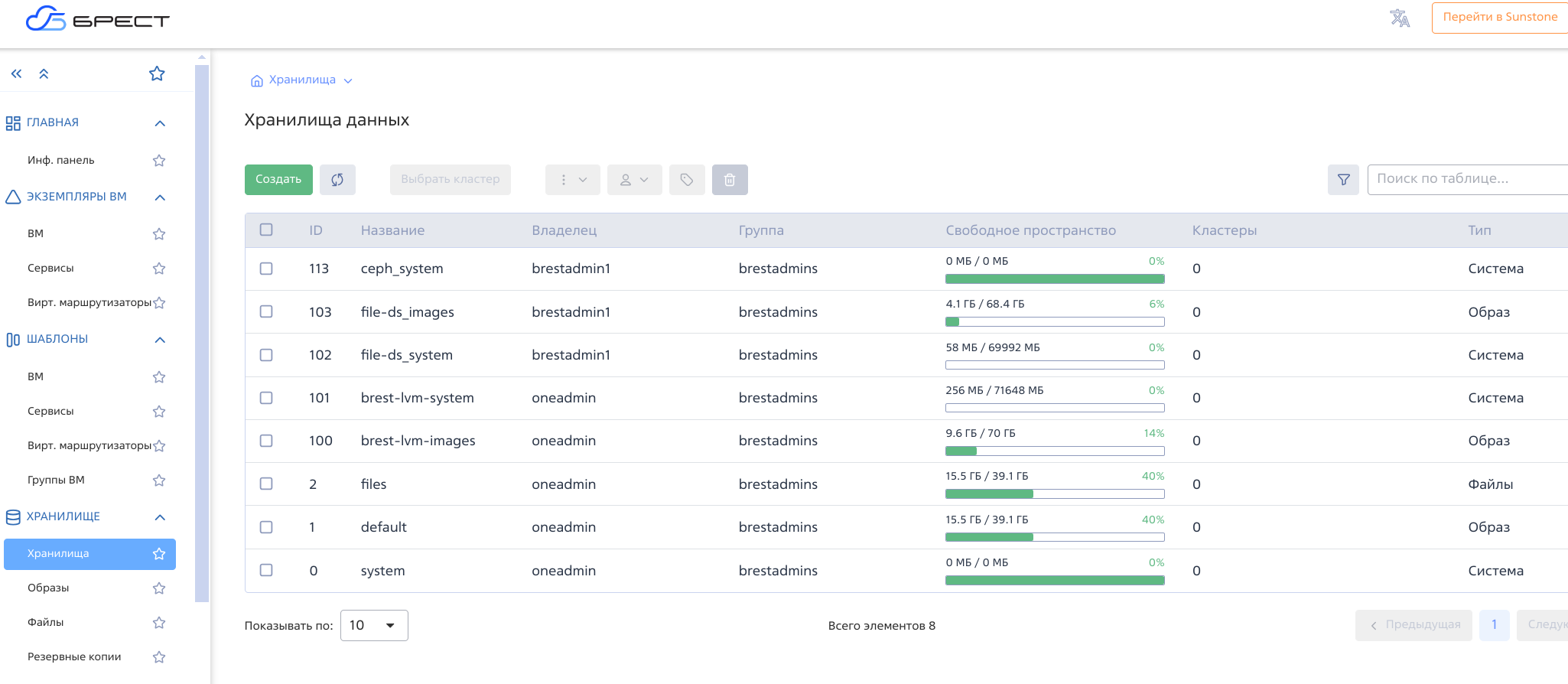Screen dimensions: 1568x684
Task: Click the trash delete icon button
Action: [x=730, y=180]
